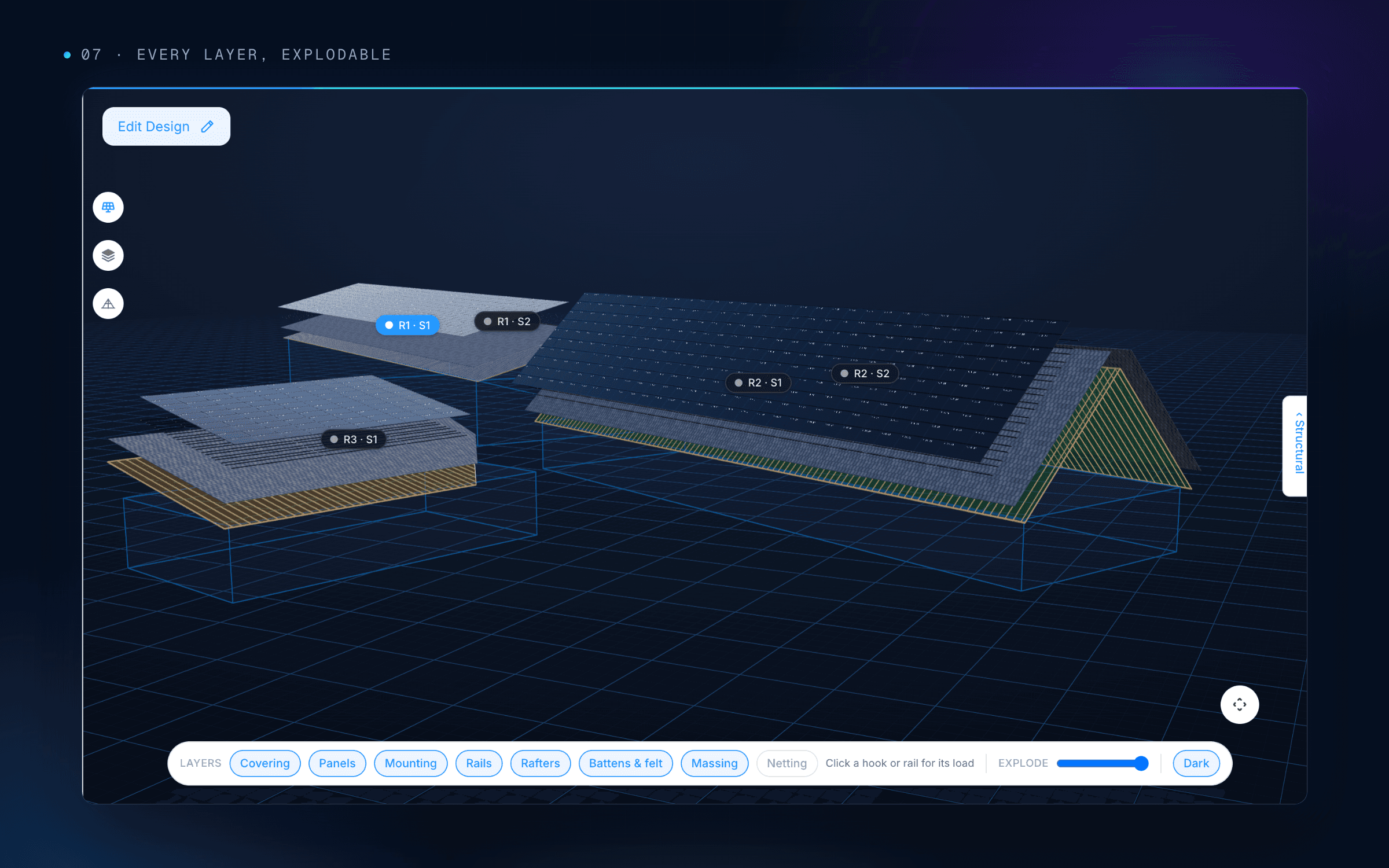Recenter the view with the crosshair icon

(x=1240, y=704)
